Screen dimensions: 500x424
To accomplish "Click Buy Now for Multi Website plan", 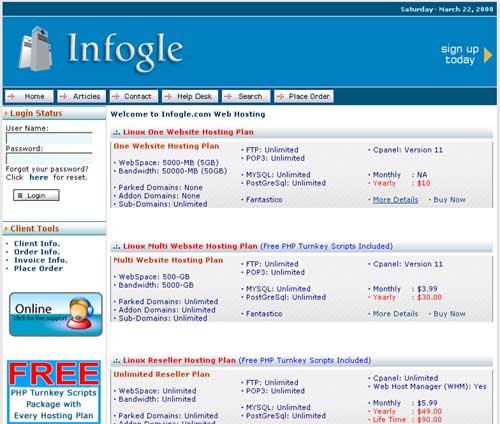I will [x=449, y=314].
